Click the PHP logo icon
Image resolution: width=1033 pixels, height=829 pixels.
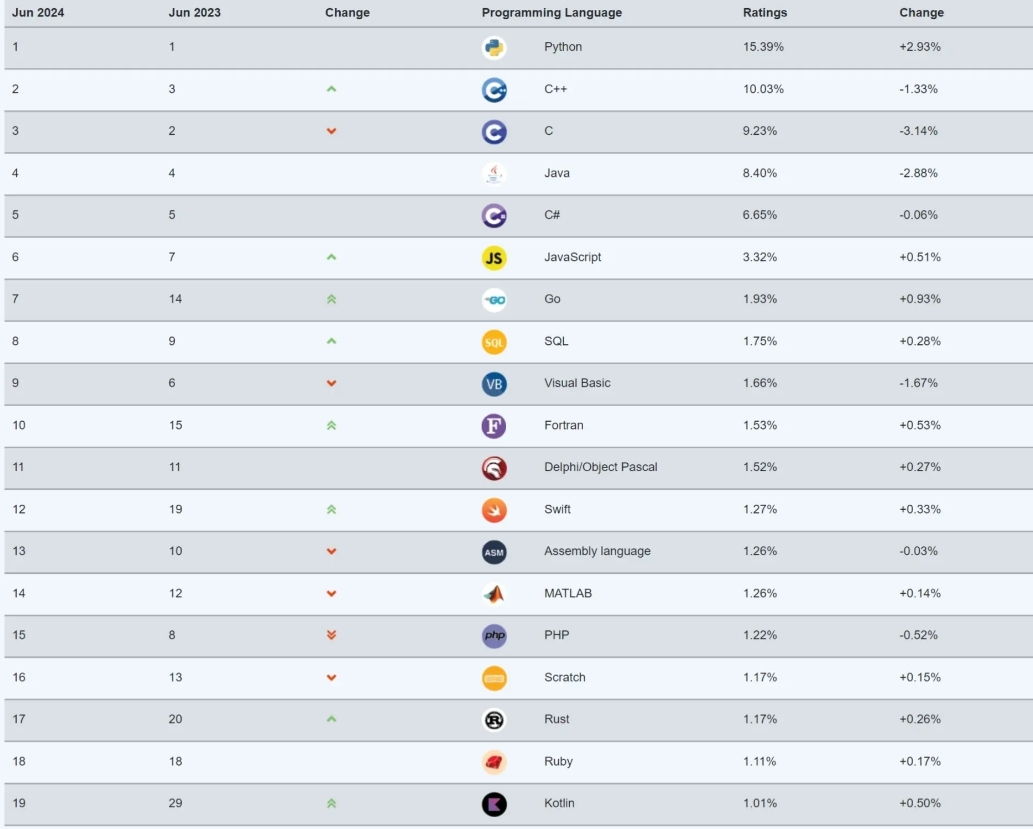point(493,636)
